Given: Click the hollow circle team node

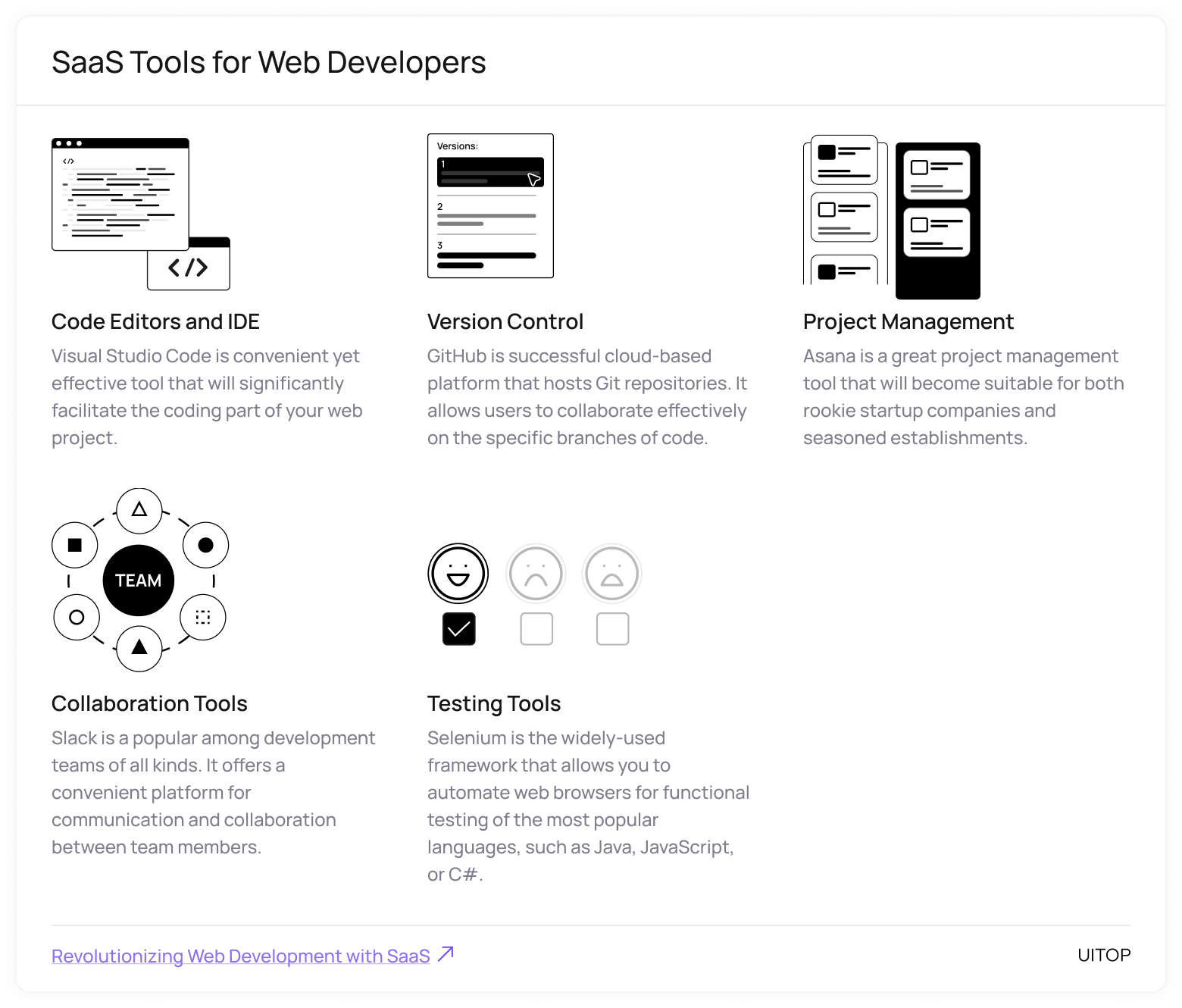Looking at the screenshot, I should pos(77,617).
